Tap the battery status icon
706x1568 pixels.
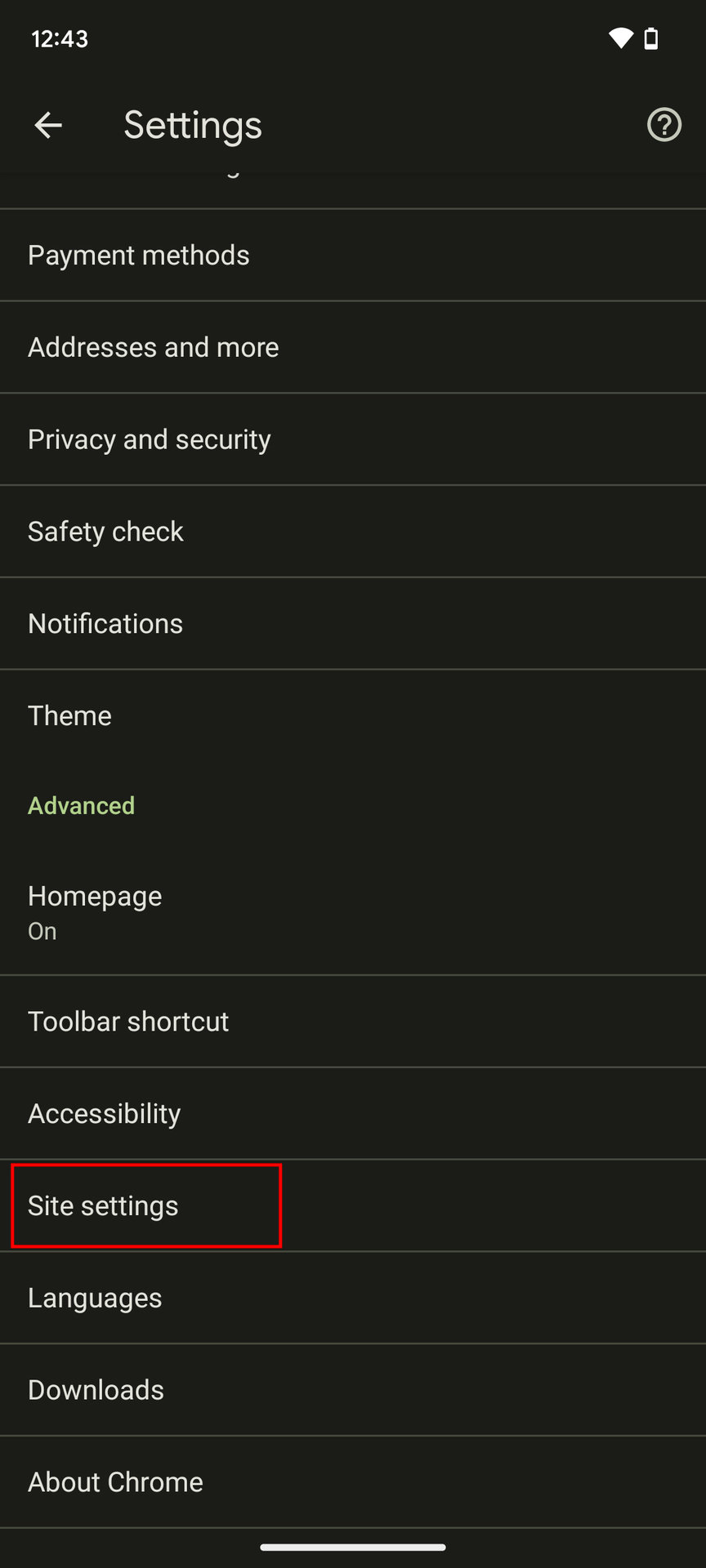tap(651, 38)
